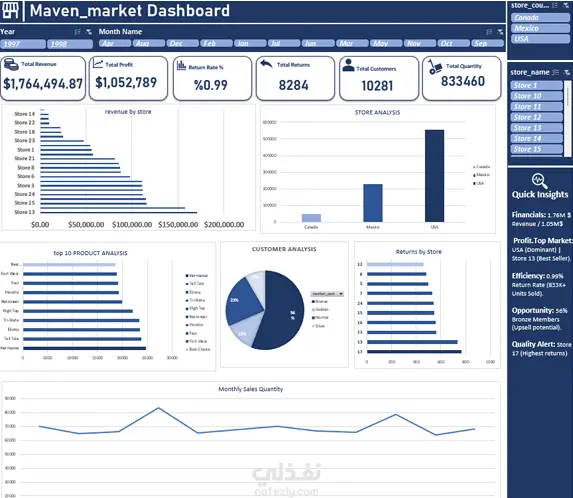Click the Monthly Sales Quantity chart title

[x=251, y=389]
